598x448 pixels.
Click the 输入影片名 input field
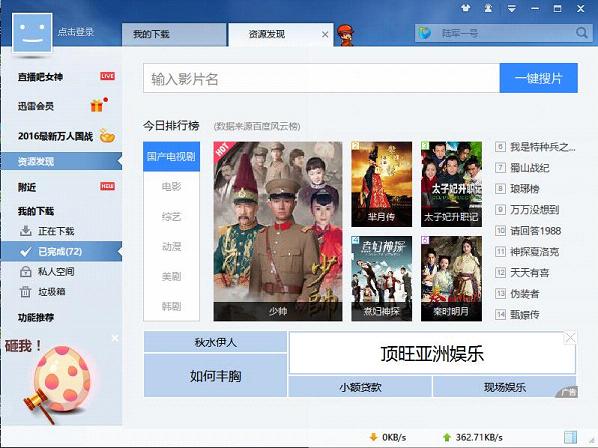(322, 78)
